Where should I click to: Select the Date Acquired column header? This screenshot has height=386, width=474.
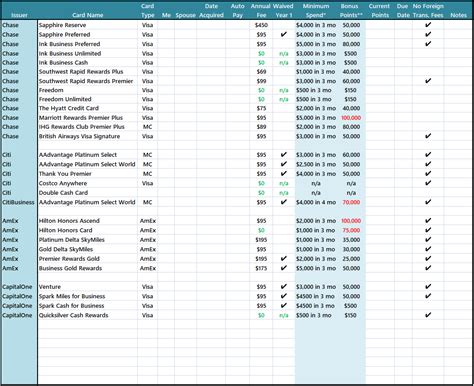[211, 11]
